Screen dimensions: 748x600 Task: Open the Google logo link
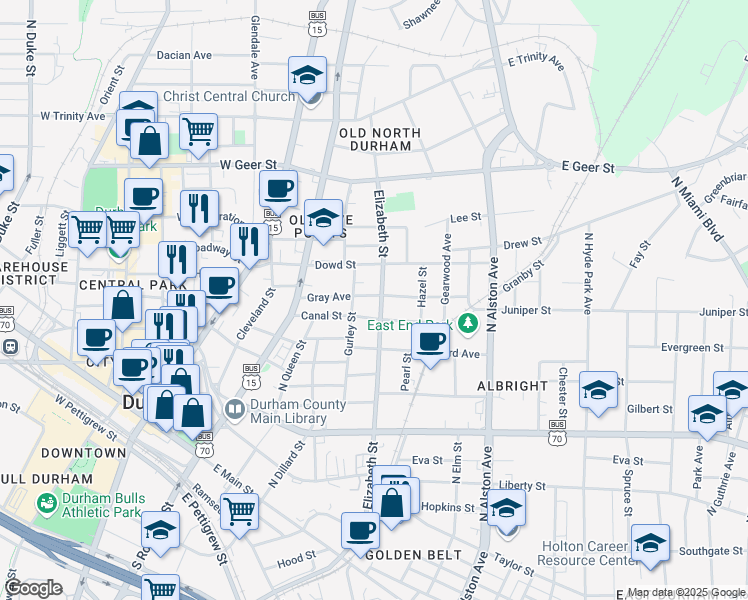[33, 589]
